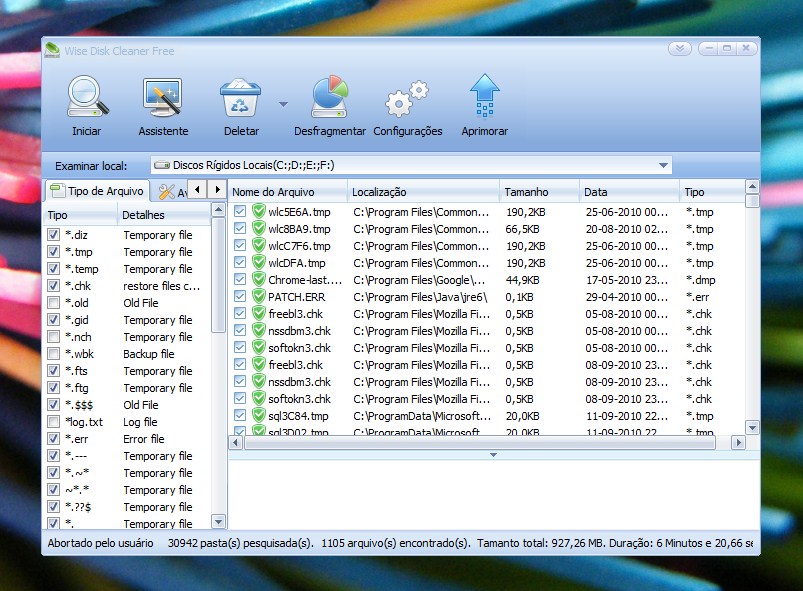803x591 pixels.
Task: Click file type list vertical scrollbar thumb
Action: pyautogui.click(x=219, y=275)
